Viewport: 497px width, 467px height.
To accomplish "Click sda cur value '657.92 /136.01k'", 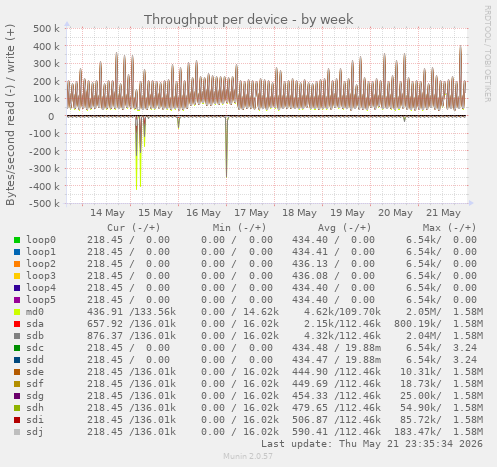I will click(x=131, y=324).
